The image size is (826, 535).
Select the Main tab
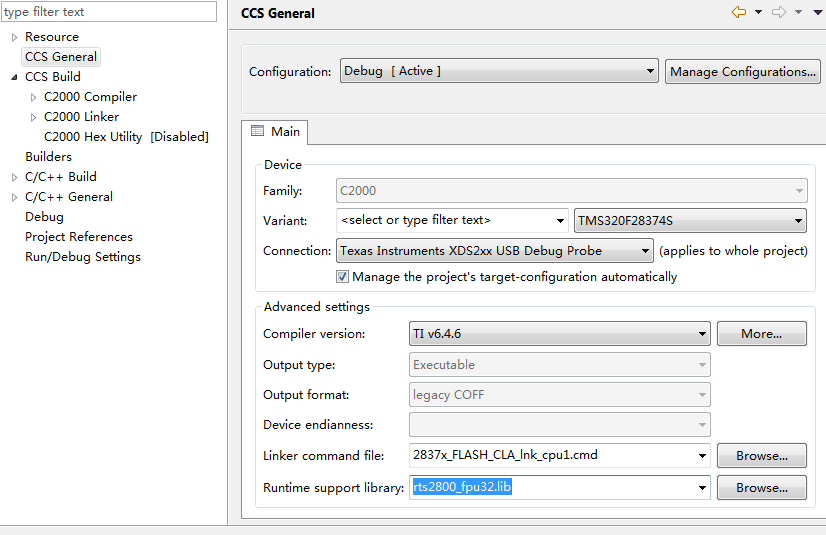(276, 132)
